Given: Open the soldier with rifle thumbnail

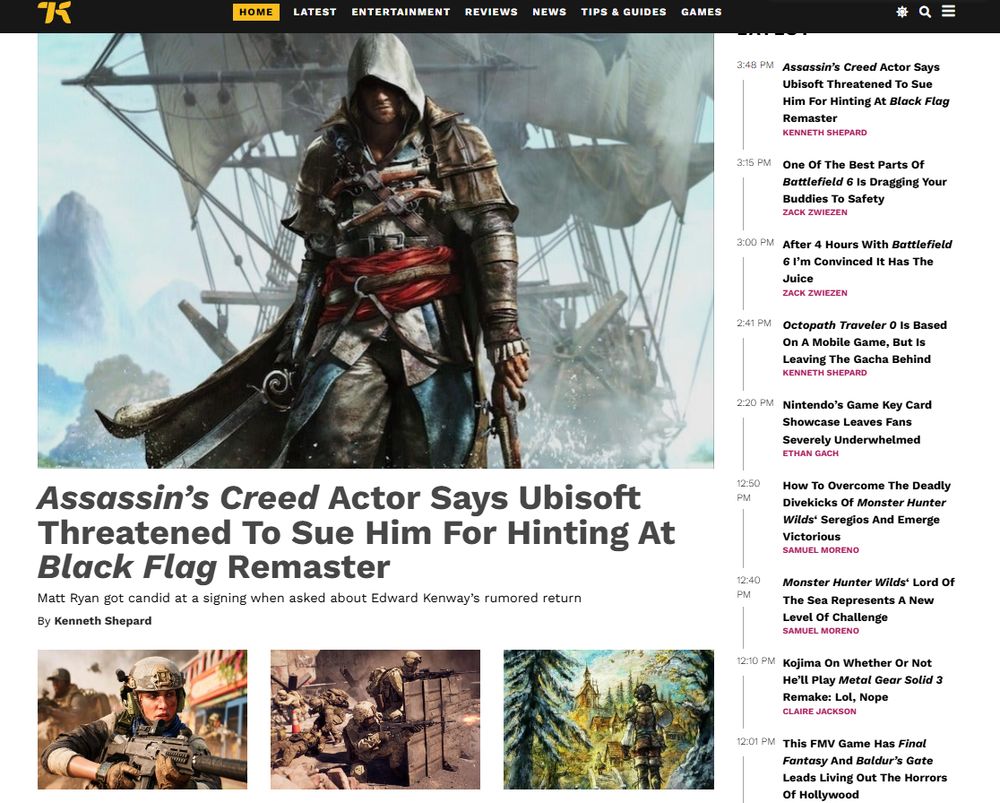Looking at the screenshot, I should 142,719.
